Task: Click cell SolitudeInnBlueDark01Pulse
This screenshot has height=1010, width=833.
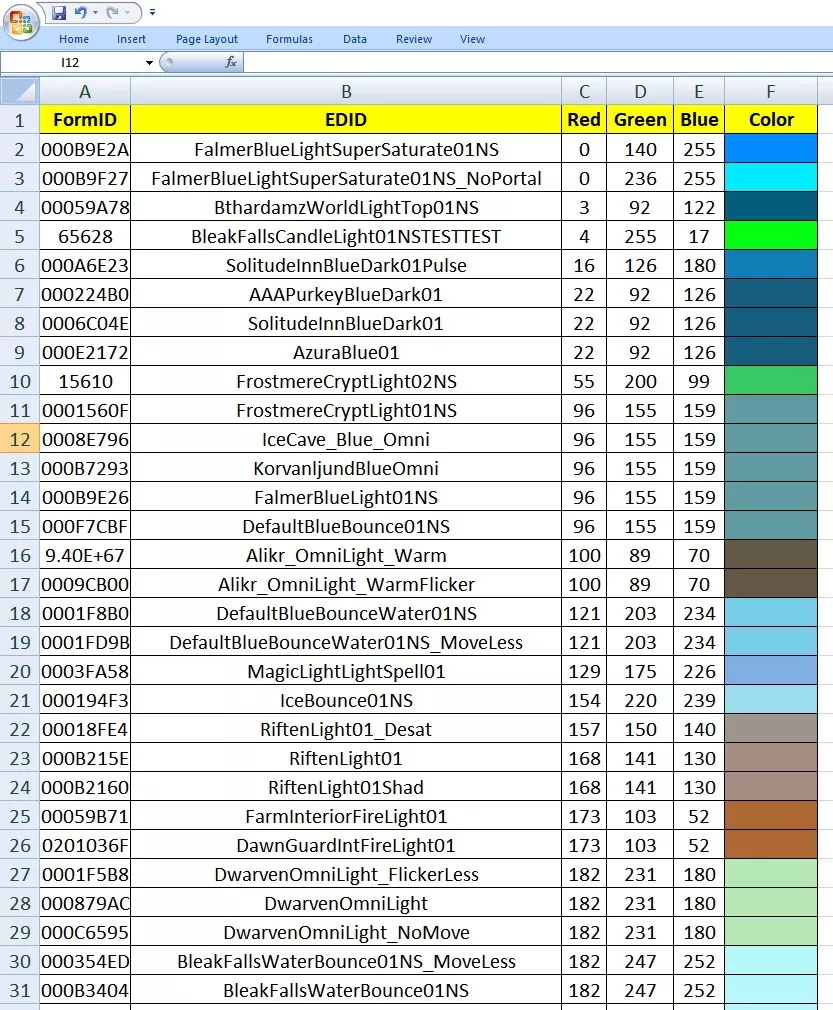Action: (x=346, y=265)
